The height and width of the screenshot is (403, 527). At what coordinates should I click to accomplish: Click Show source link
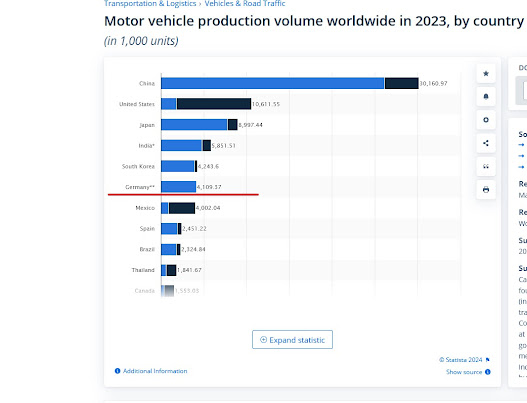click(x=464, y=372)
